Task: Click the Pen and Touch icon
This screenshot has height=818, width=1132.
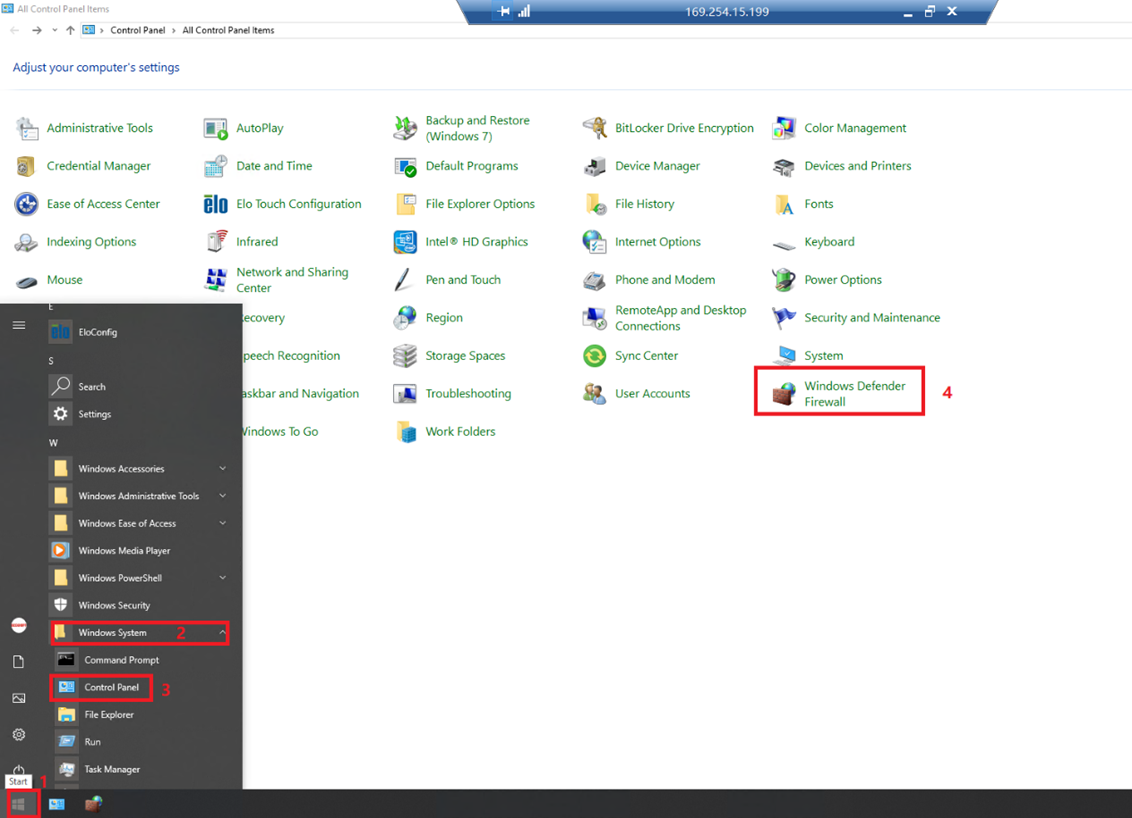Action: (x=405, y=279)
